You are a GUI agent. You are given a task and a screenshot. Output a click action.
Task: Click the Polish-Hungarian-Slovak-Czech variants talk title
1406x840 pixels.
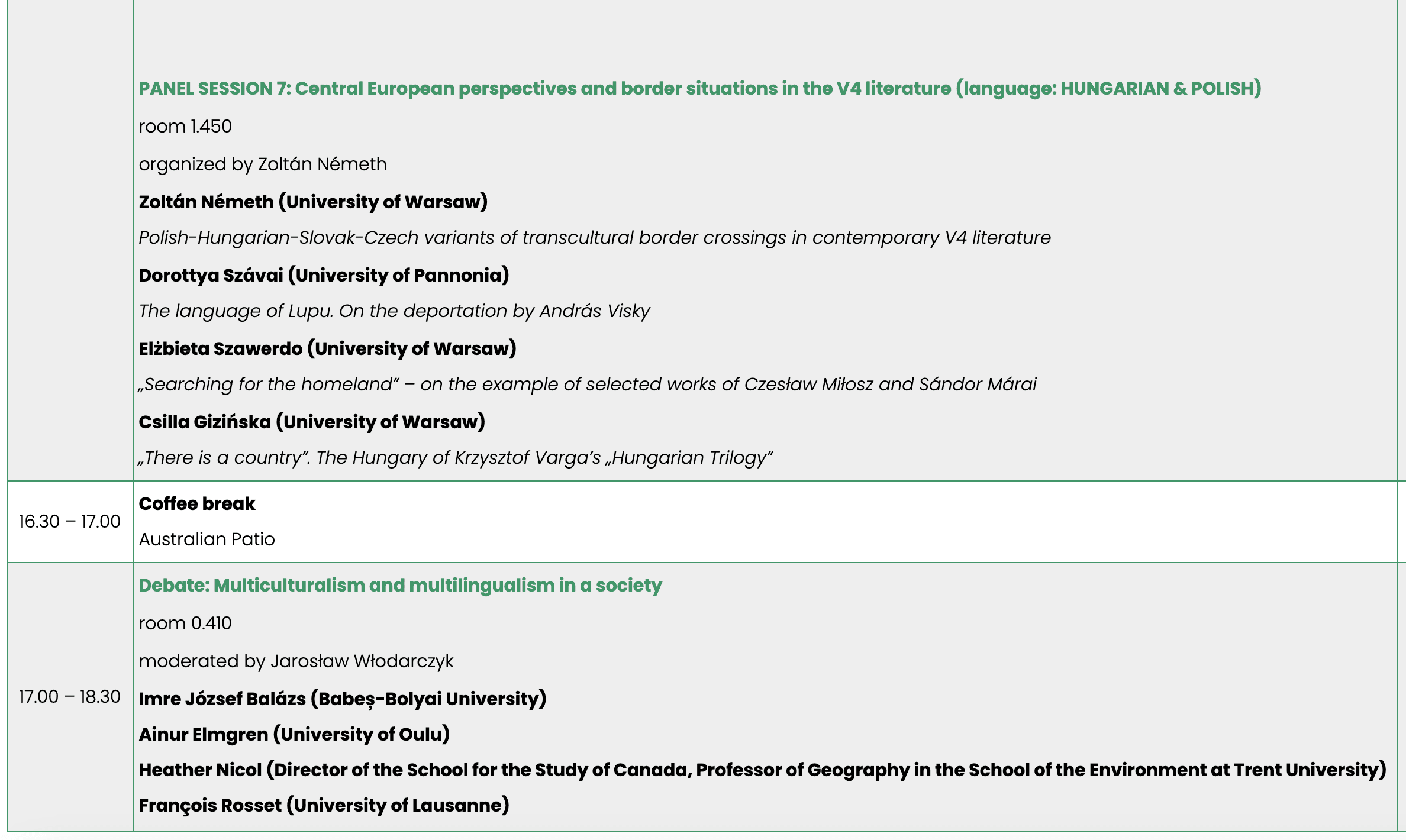pyautogui.click(x=594, y=238)
